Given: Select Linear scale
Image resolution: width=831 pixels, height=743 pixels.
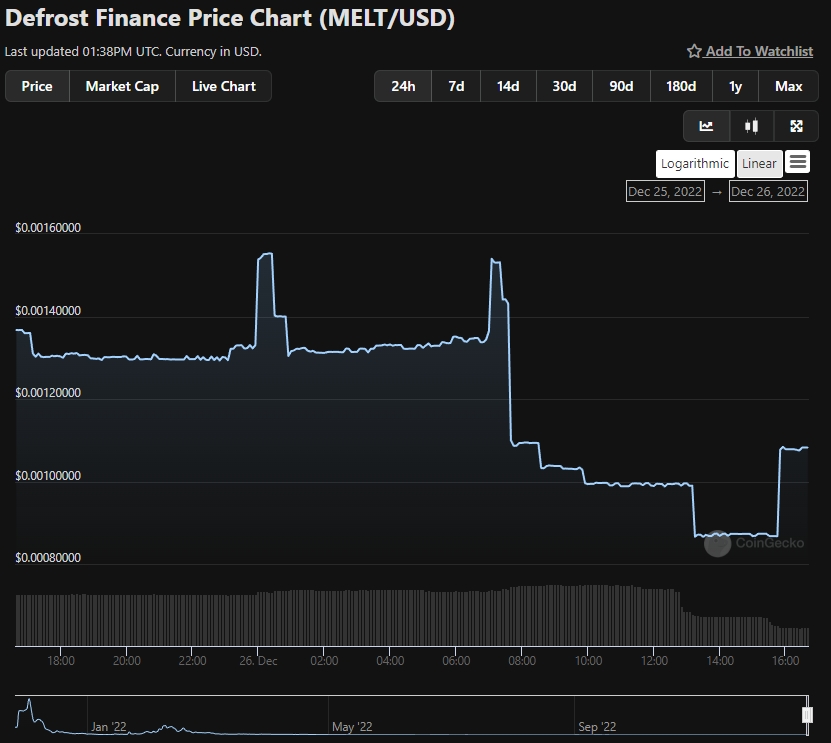Looking at the screenshot, I should coord(759,164).
